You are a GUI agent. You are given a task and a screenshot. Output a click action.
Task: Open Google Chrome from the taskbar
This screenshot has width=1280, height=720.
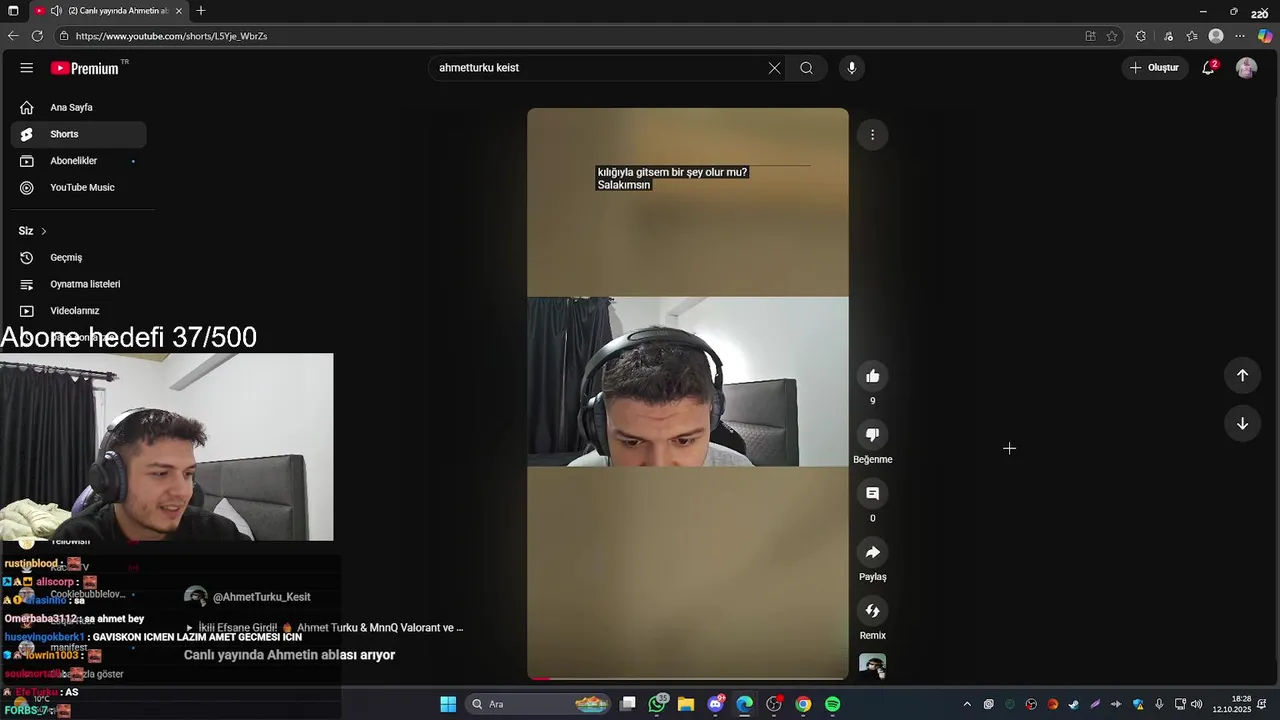coord(803,704)
